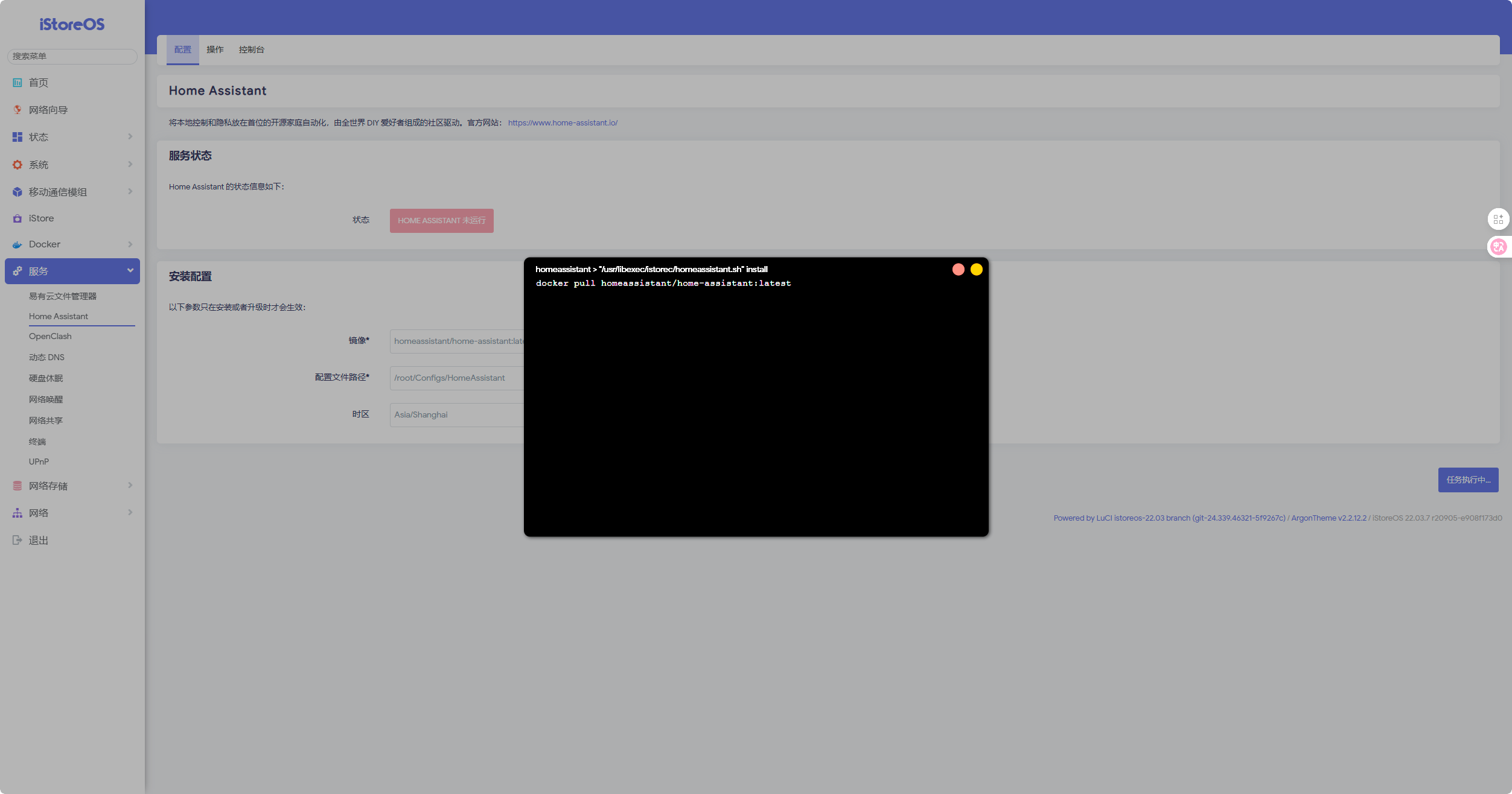Expand the 网络 menu chevron
The width and height of the screenshot is (1512, 794).
(130, 512)
